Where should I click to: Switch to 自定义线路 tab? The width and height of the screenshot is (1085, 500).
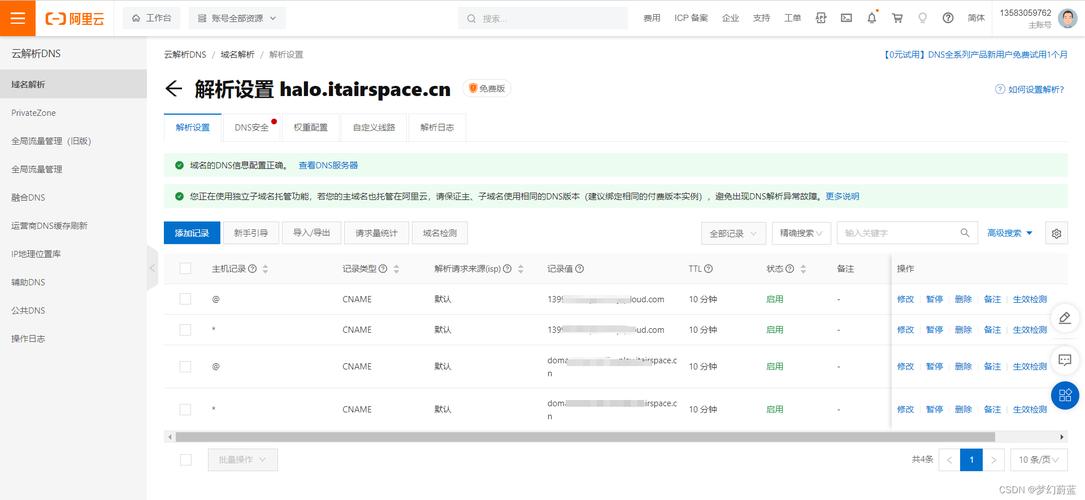(374, 128)
